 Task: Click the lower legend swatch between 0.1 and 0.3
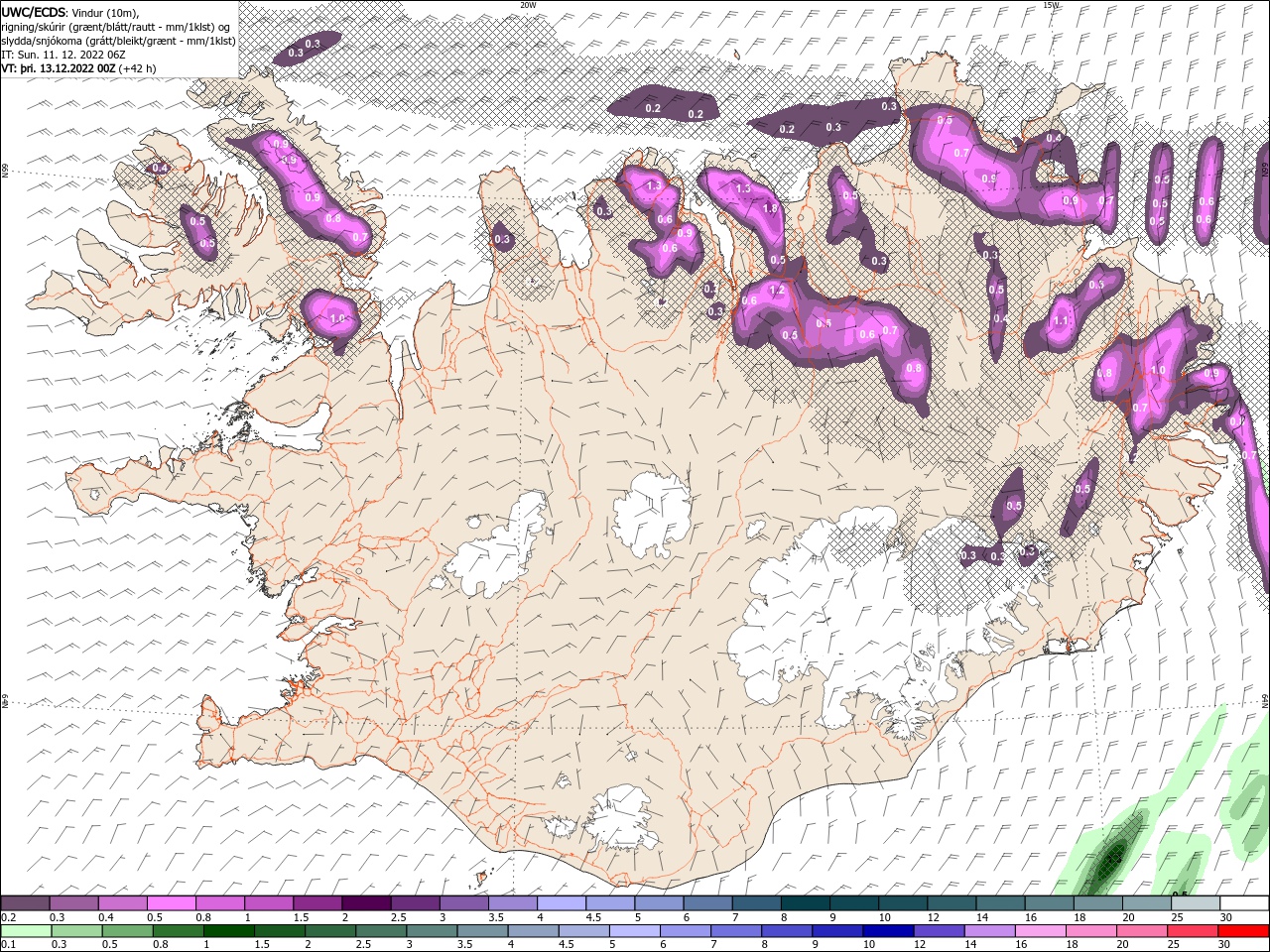click(x=26, y=931)
